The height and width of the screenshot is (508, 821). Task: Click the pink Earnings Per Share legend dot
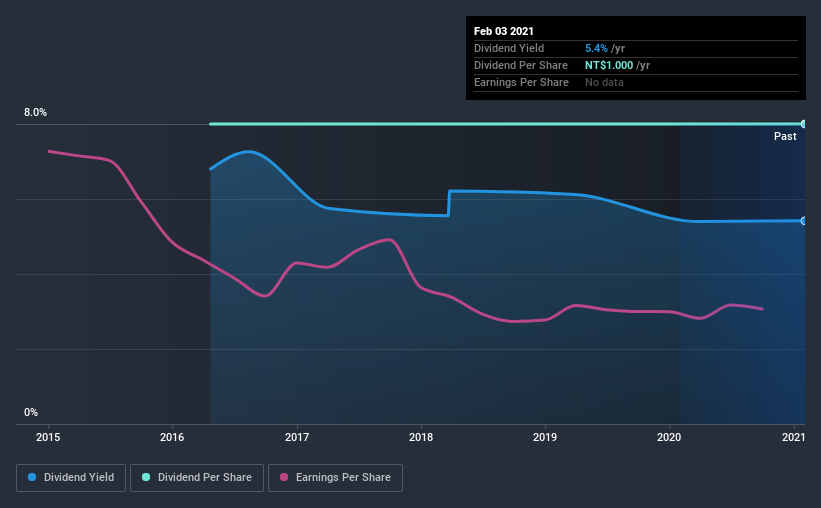[284, 477]
